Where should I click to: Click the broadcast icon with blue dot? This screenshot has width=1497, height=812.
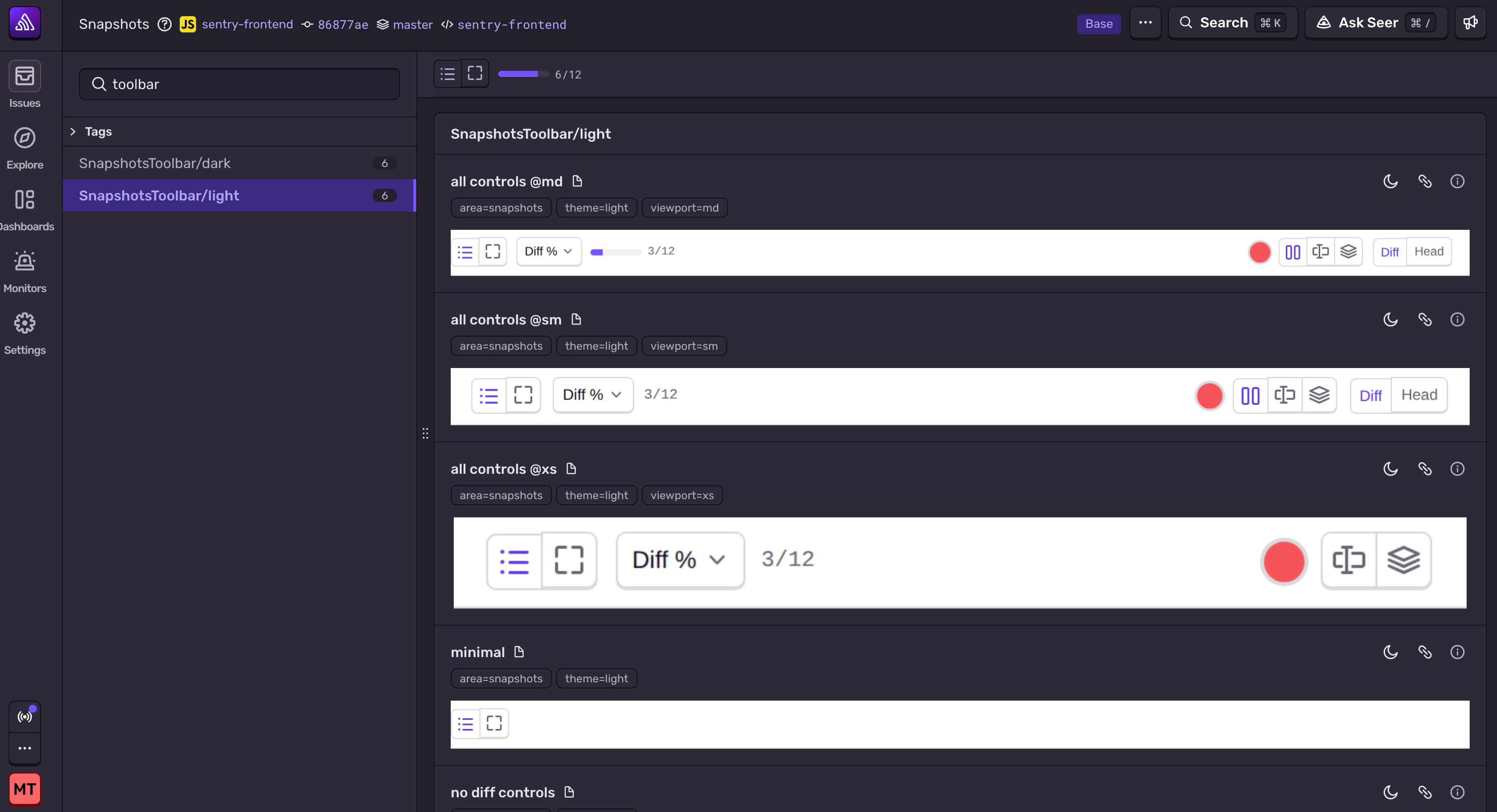coord(24,717)
